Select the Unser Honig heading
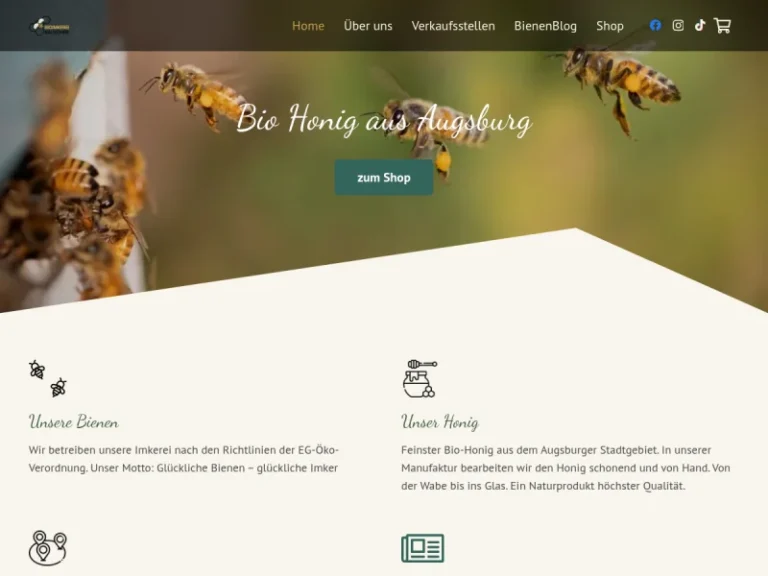 pos(440,422)
